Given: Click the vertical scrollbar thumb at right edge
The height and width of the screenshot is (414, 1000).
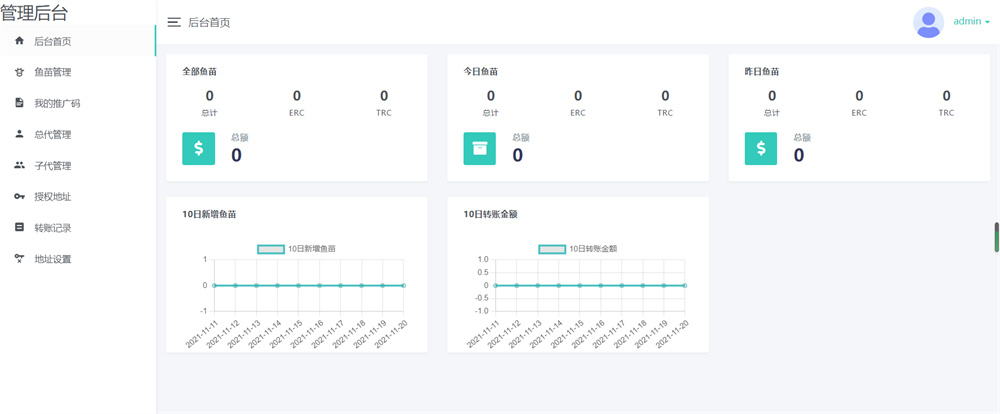Looking at the screenshot, I should [x=996, y=237].
